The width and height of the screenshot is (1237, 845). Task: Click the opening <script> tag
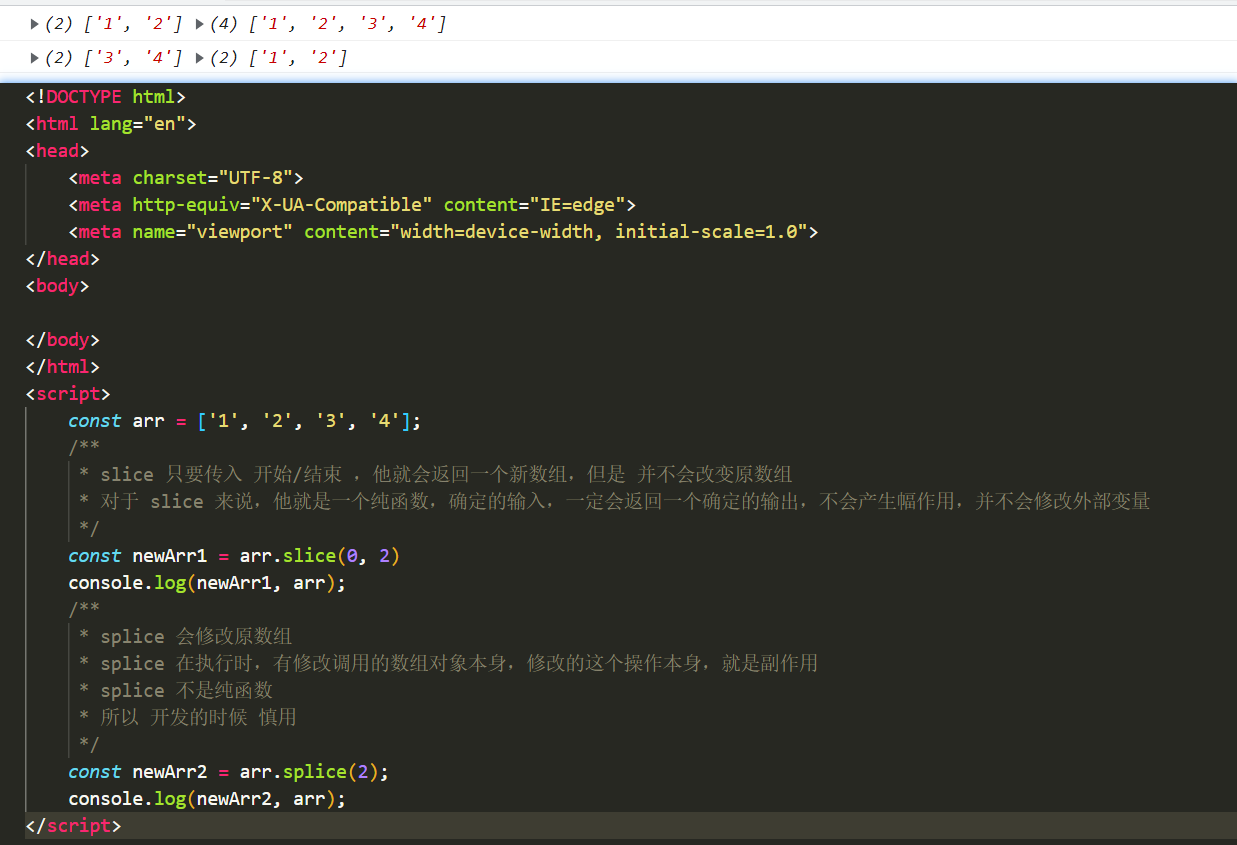coord(68,394)
